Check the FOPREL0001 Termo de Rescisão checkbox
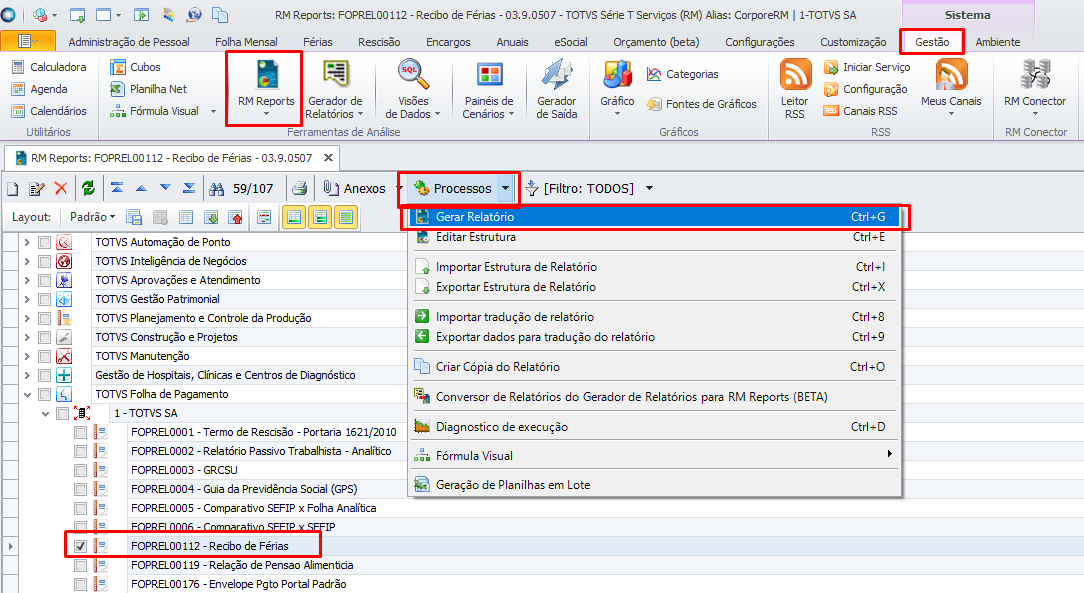The height and width of the screenshot is (593, 1084). pyautogui.click(x=80, y=432)
